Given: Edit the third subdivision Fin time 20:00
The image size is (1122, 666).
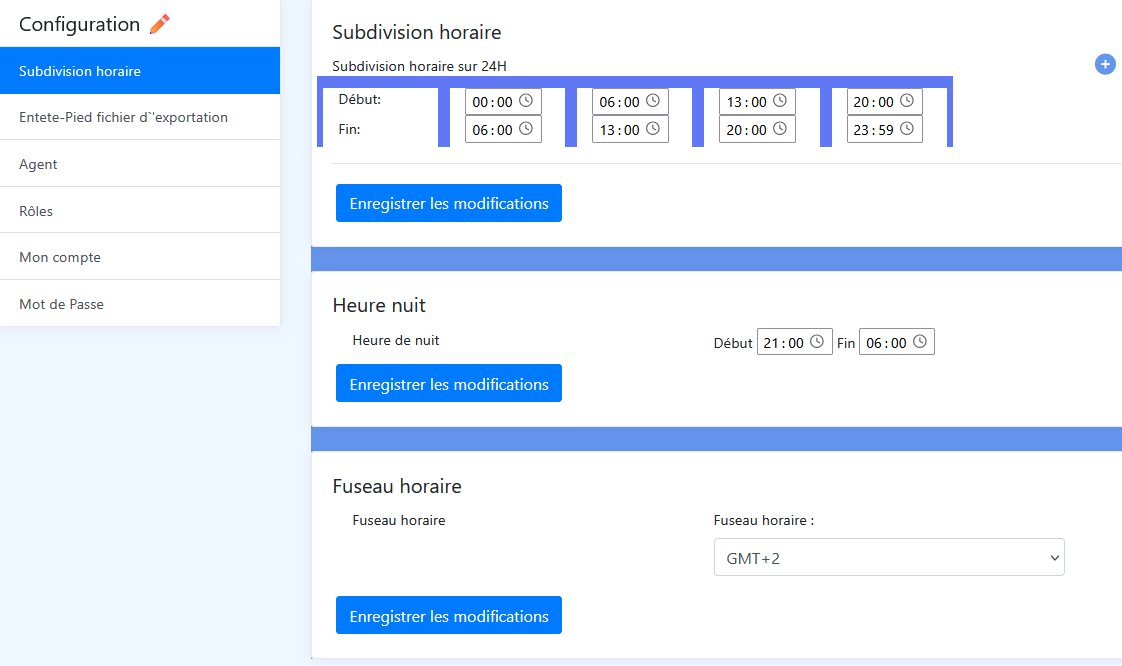Looking at the screenshot, I should tap(757, 129).
